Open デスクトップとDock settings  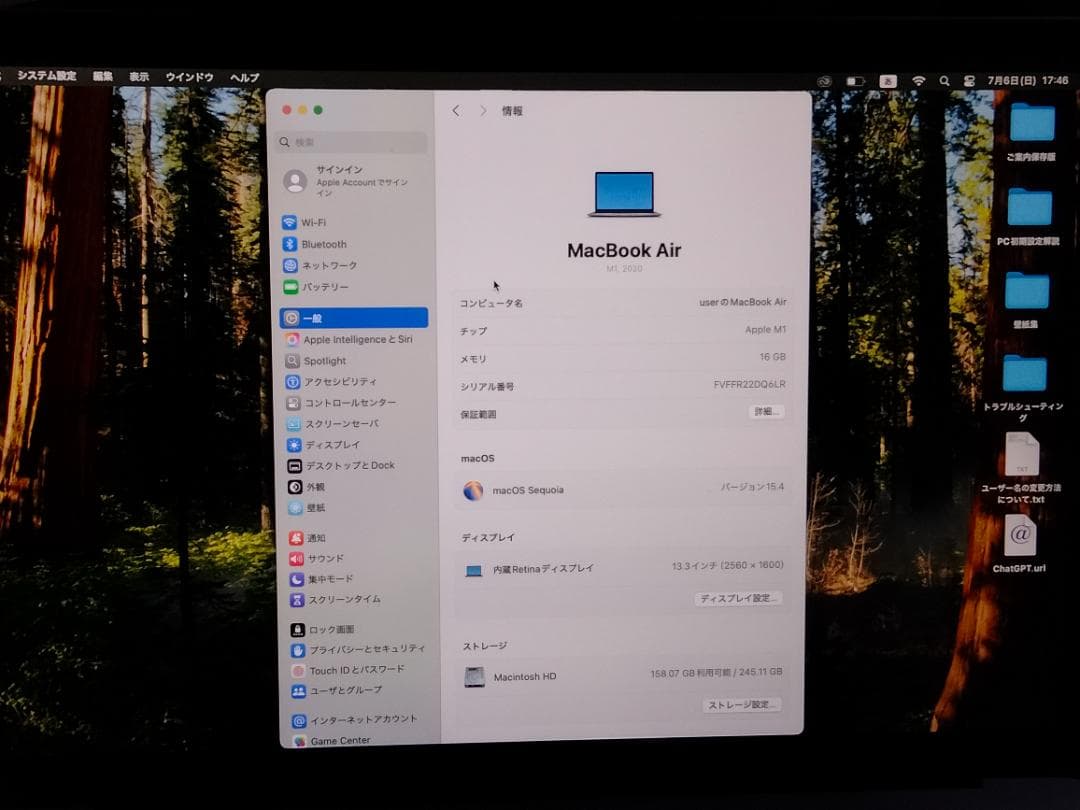click(x=341, y=466)
